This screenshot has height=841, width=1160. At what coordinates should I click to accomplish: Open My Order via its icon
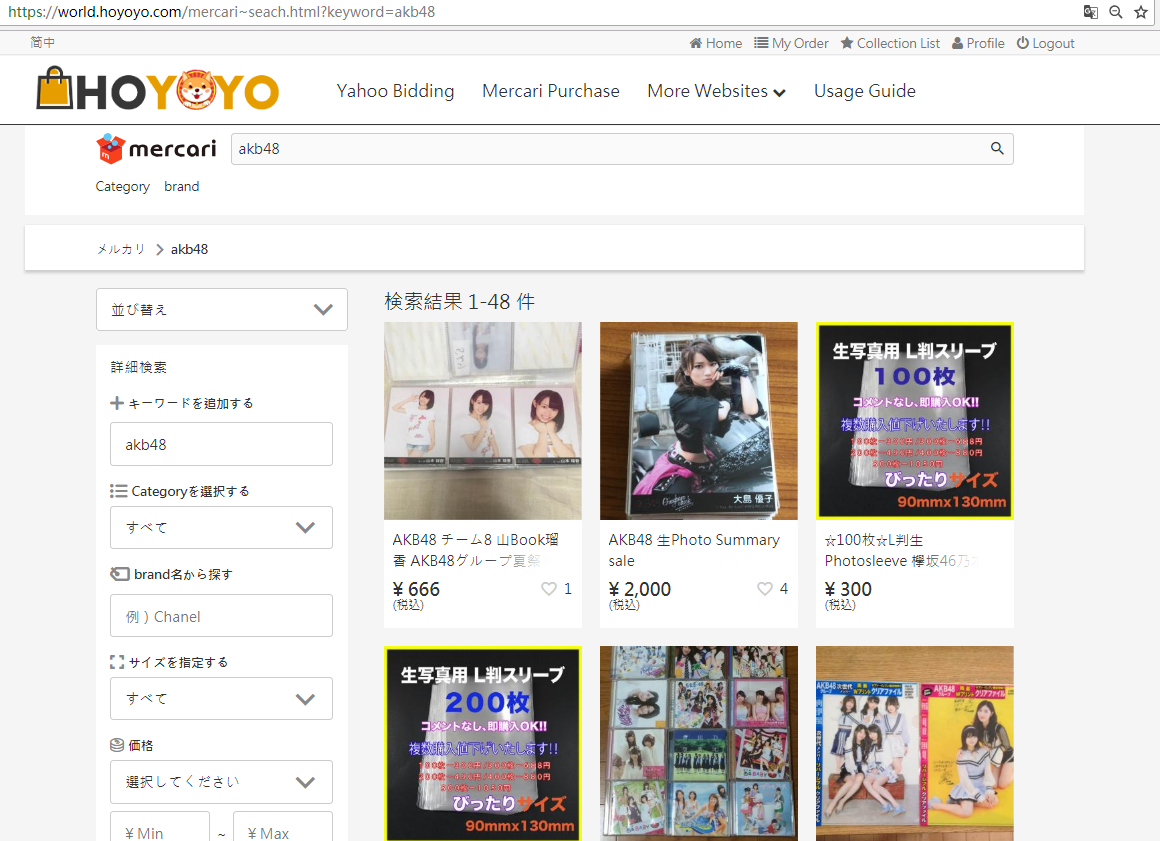[x=759, y=43]
